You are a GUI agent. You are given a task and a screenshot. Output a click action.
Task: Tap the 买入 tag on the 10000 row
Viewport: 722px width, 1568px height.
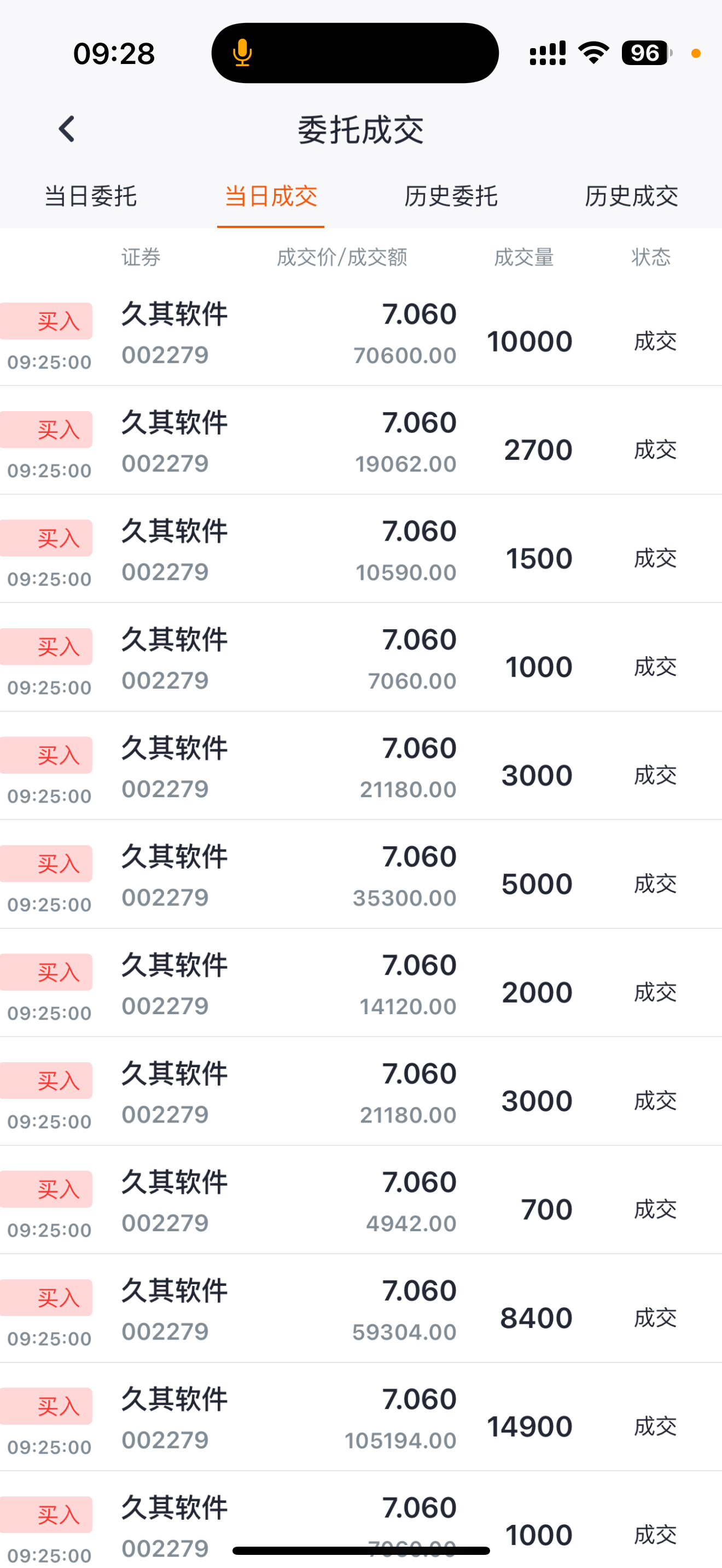pyautogui.click(x=46, y=321)
